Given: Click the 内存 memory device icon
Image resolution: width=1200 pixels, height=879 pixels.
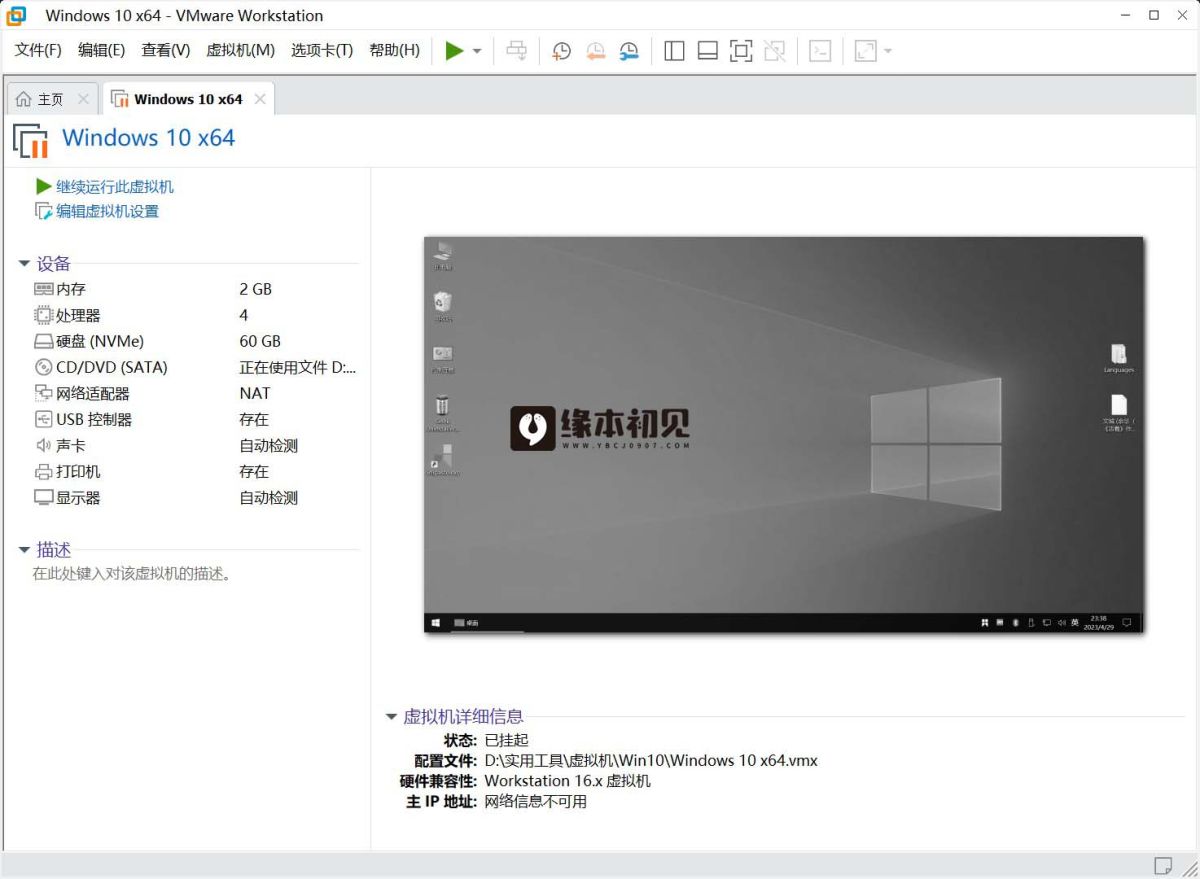Looking at the screenshot, I should pyautogui.click(x=43, y=289).
